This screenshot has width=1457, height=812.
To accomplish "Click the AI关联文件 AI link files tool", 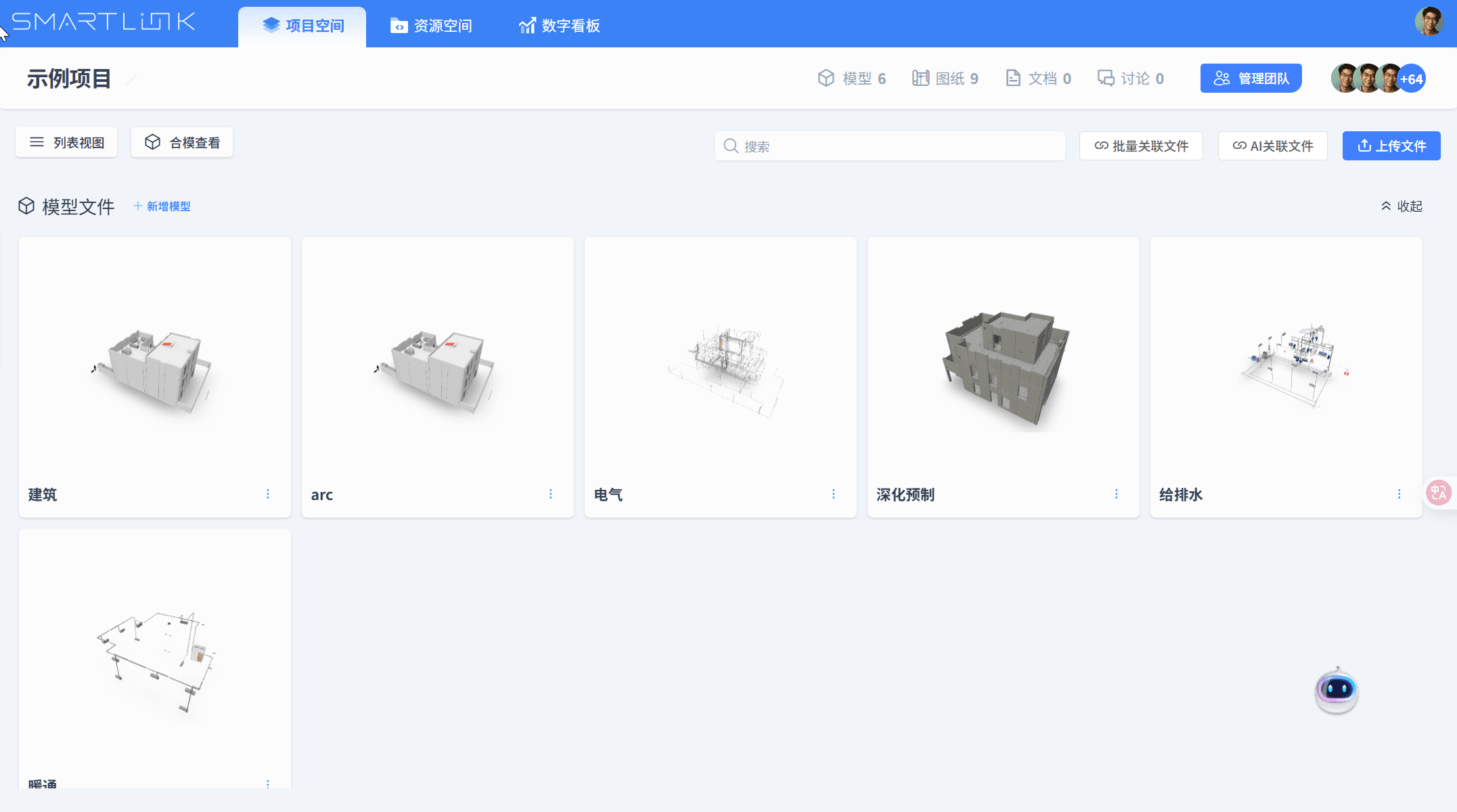I will click(1272, 145).
